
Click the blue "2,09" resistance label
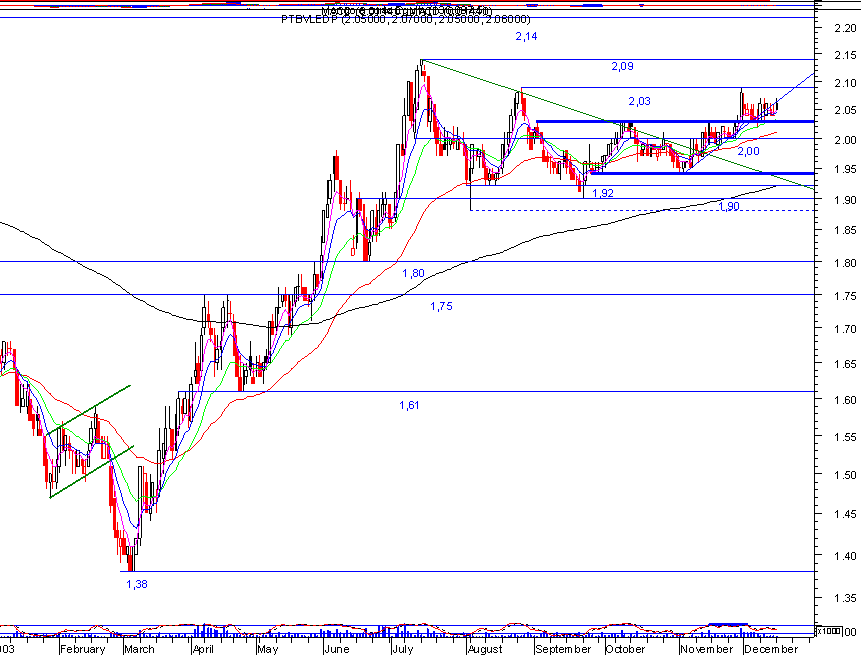click(x=622, y=66)
